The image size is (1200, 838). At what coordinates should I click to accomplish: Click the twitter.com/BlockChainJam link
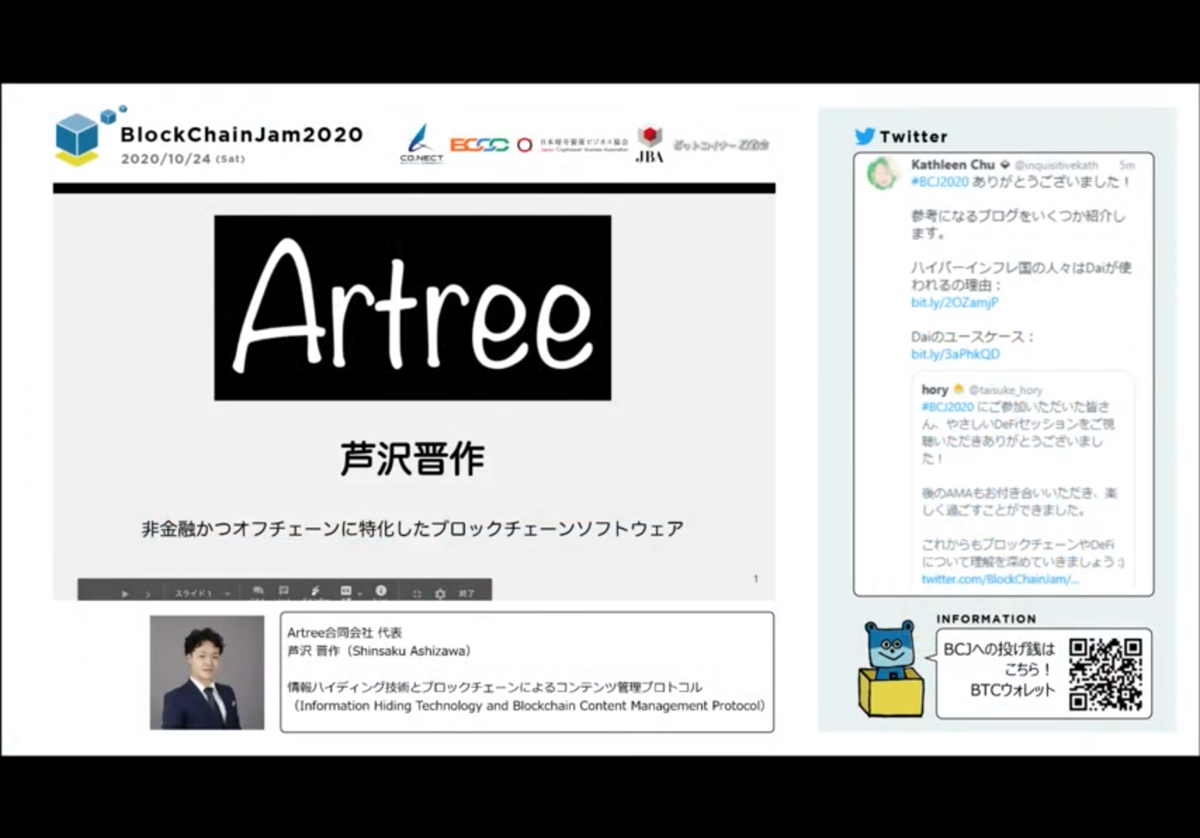coord(1000,579)
